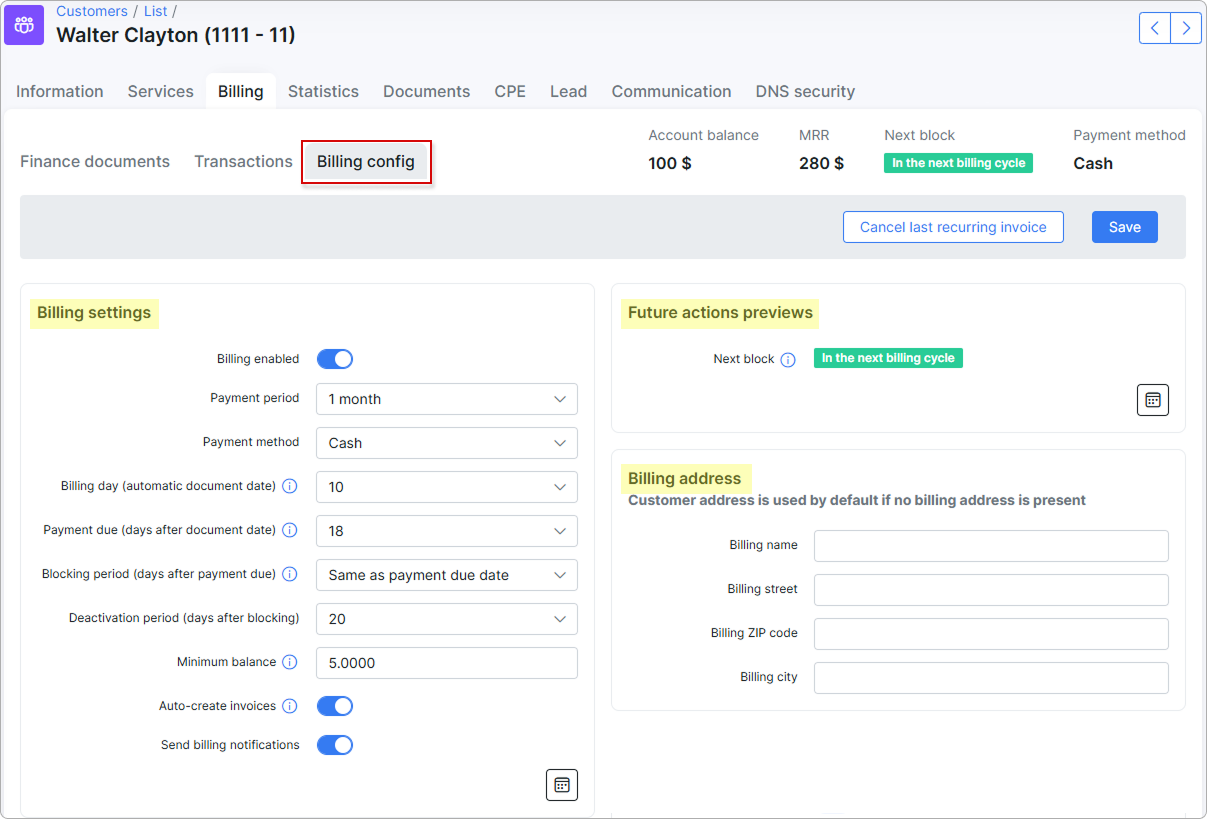This screenshot has width=1207, height=819.
Task: Switch to the Lead tab
Action: point(568,91)
